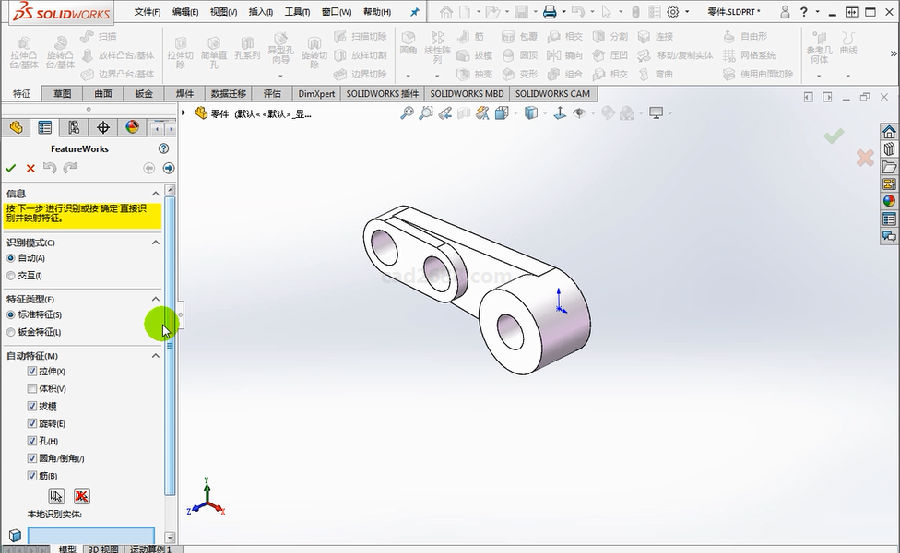
Task: Enable the 体积 automatic feature checkbox
Action: 32,388
